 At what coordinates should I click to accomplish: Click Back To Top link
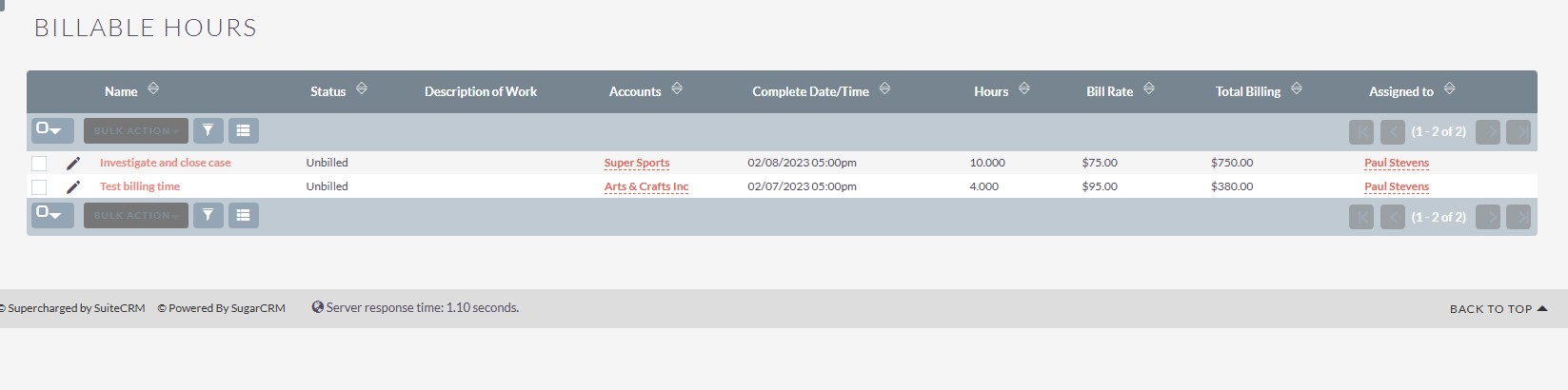[x=1498, y=309]
